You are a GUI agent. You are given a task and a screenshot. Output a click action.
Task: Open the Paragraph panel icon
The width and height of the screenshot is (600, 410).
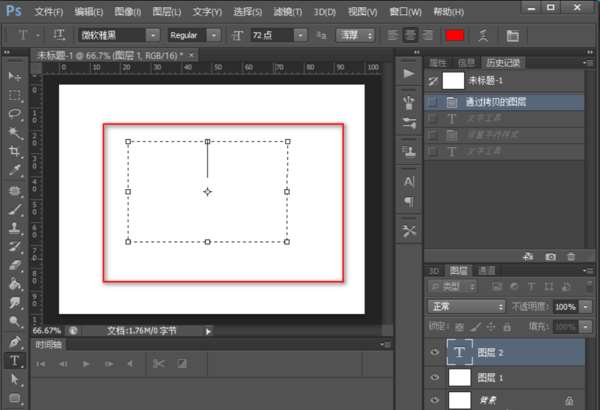coord(409,201)
